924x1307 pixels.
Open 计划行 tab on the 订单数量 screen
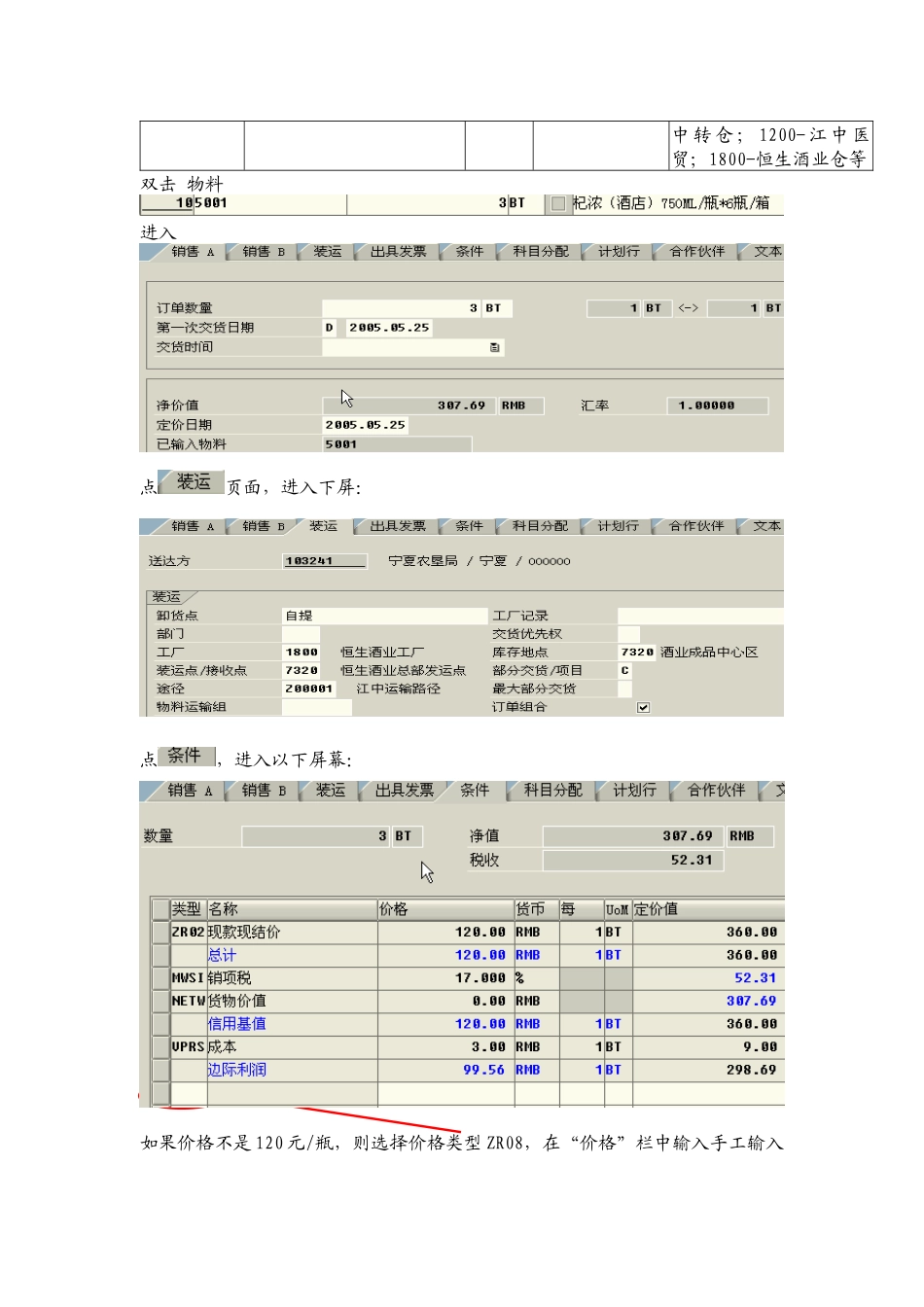point(618,252)
